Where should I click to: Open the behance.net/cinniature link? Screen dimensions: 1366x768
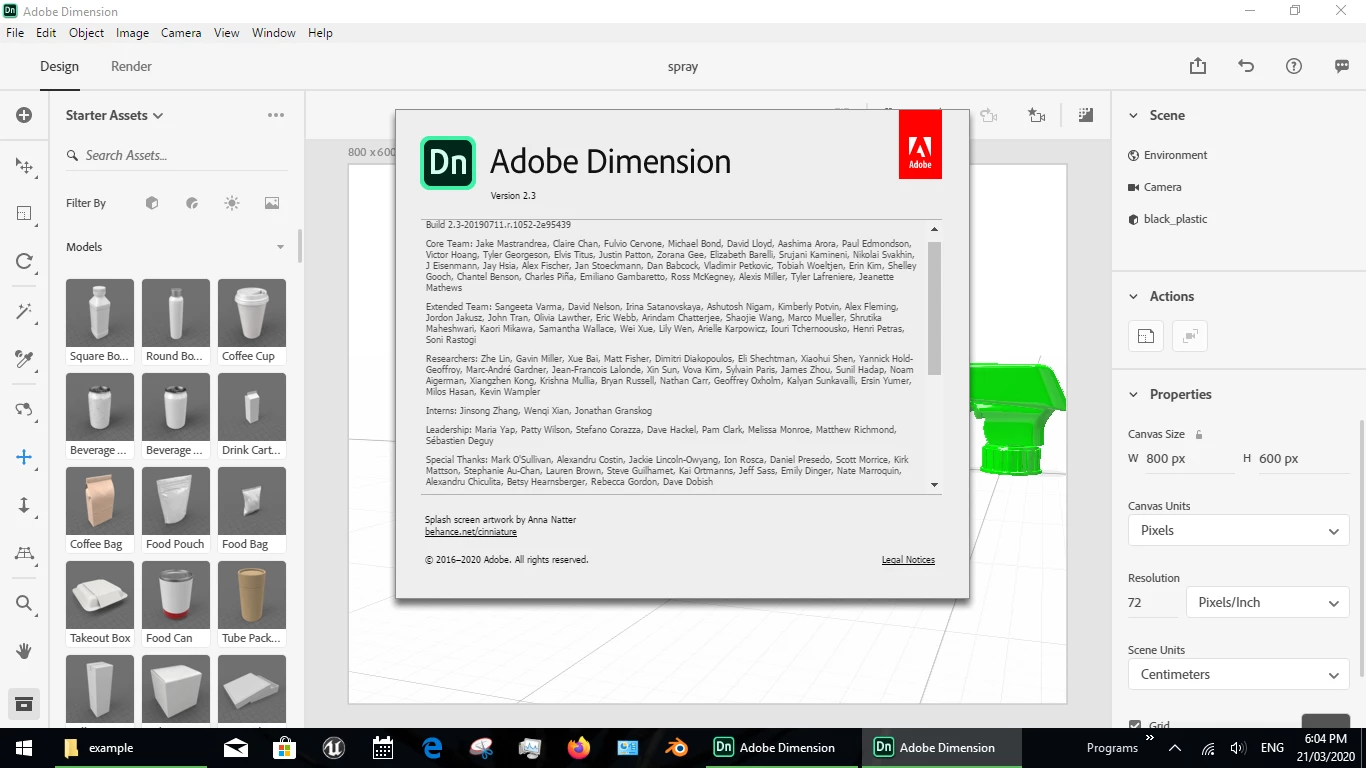[x=470, y=532]
